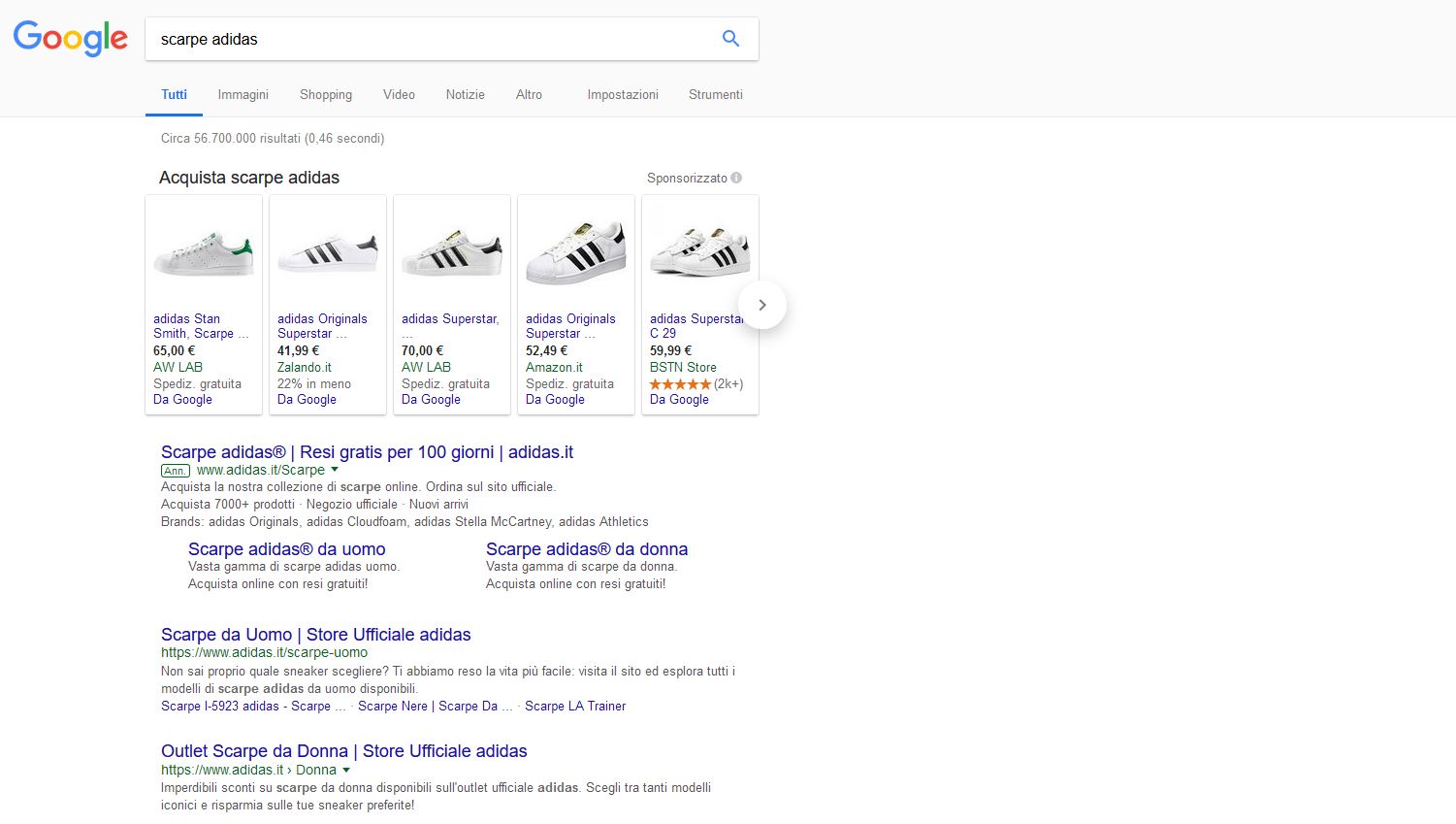Open Scarpe LA Trainer sitelink
Screen dimensions: 1456x824
[575, 706]
